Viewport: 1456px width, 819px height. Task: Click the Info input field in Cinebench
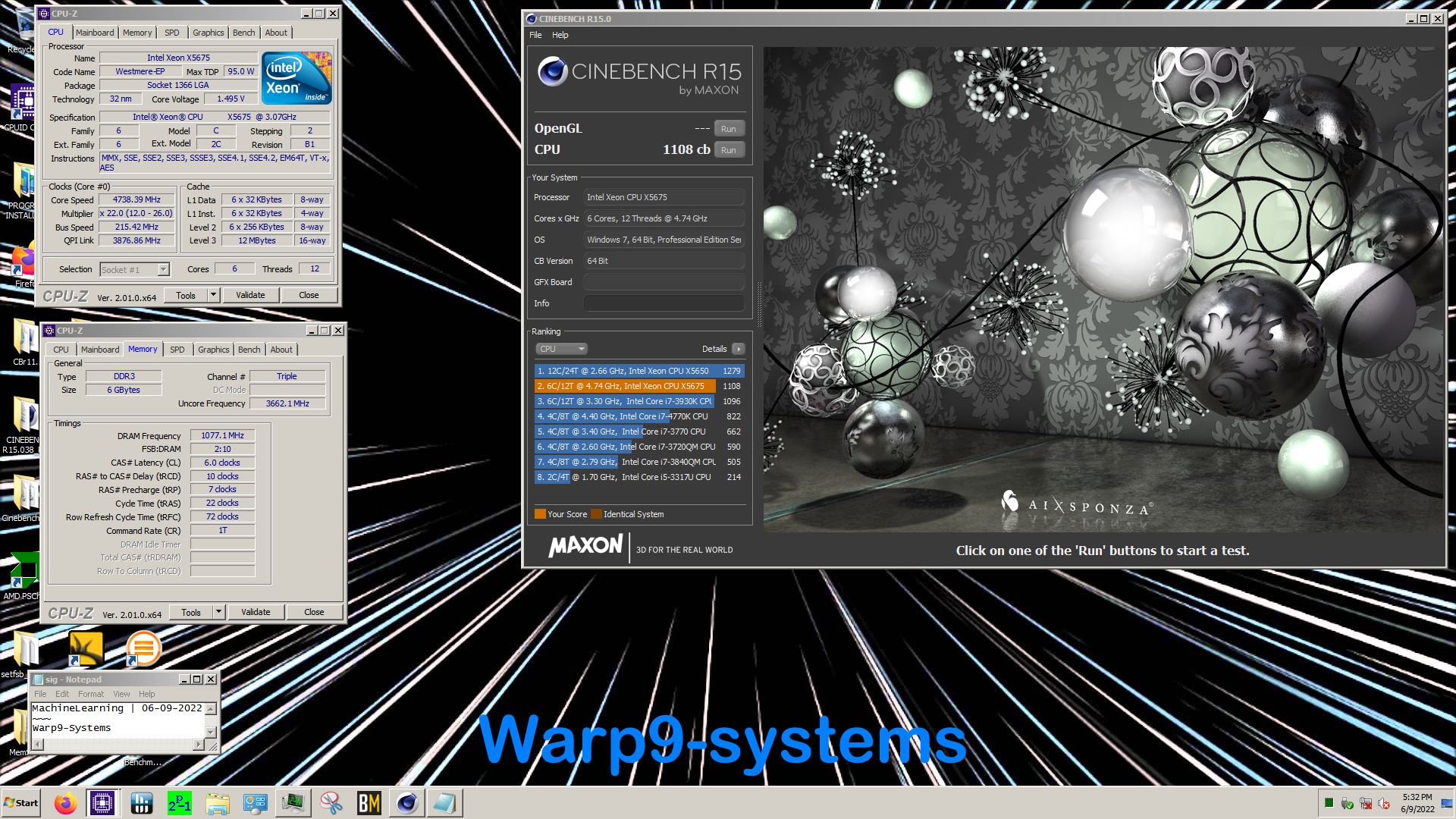tap(664, 303)
